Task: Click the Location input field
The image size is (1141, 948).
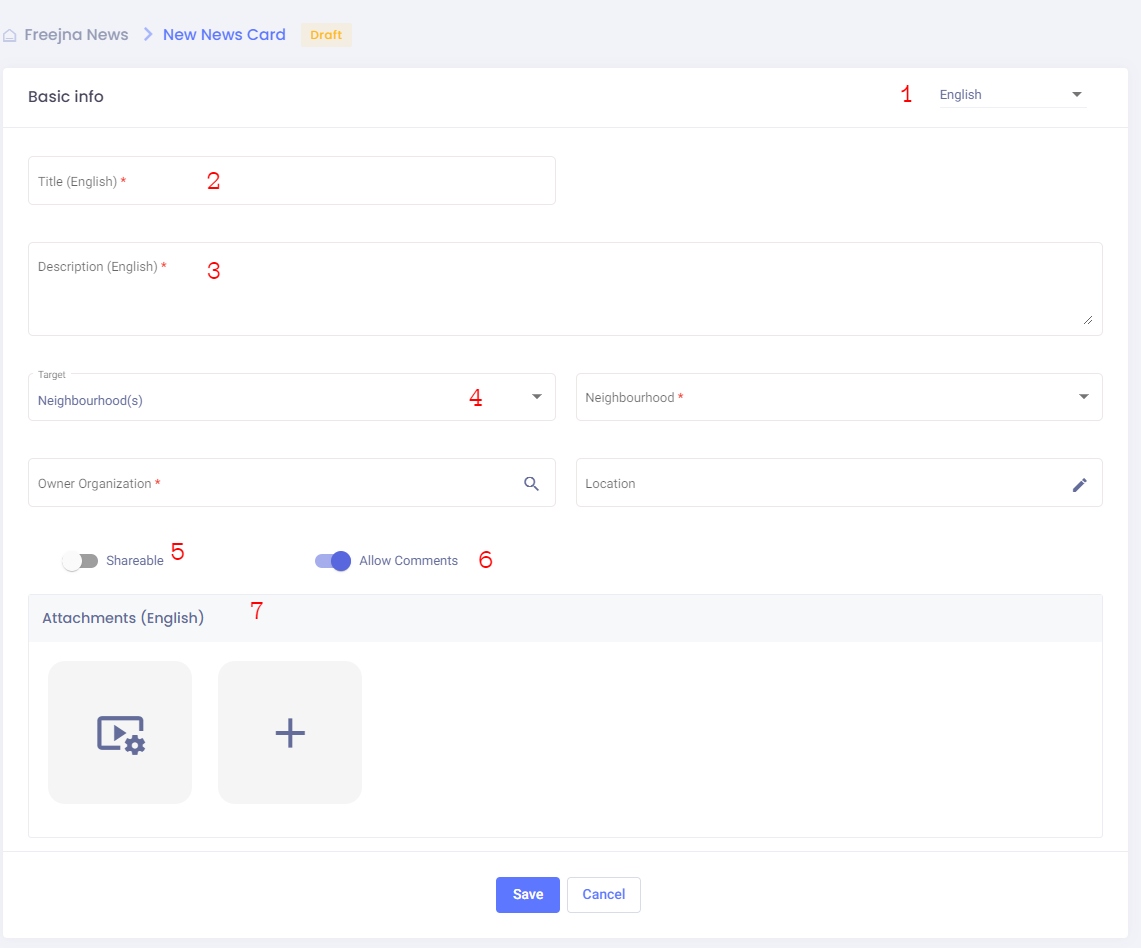Action: 820,484
